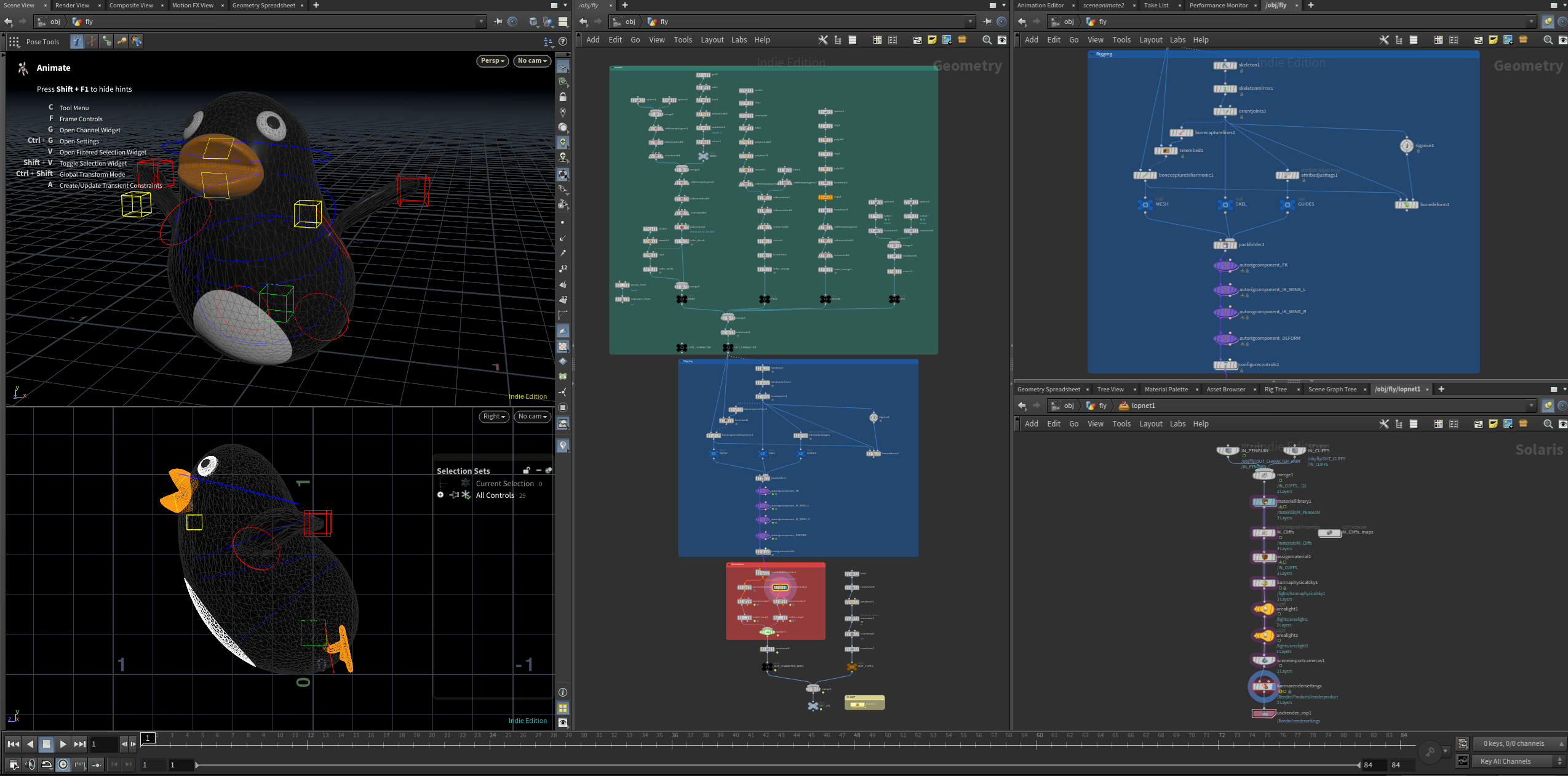Viewport: 1568px width, 776px height.
Task: Select the karmarendersettings node
Action: point(1264,686)
